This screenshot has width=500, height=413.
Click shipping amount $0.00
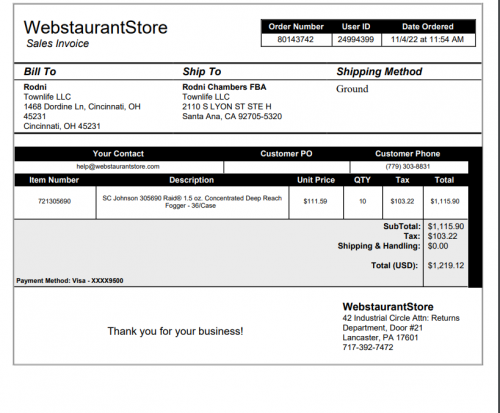coord(438,246)
